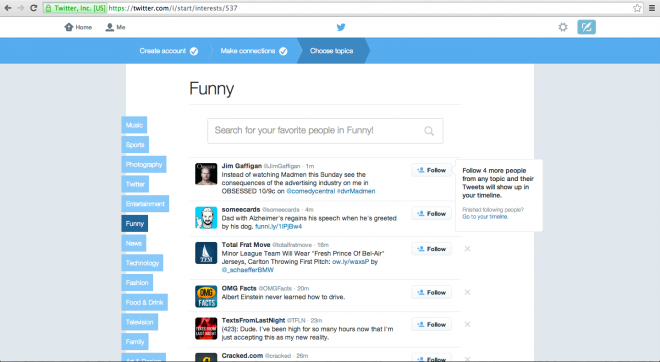
Task: Open the #dvrMadmen hashtag link
Action: [x=356, y=191]
